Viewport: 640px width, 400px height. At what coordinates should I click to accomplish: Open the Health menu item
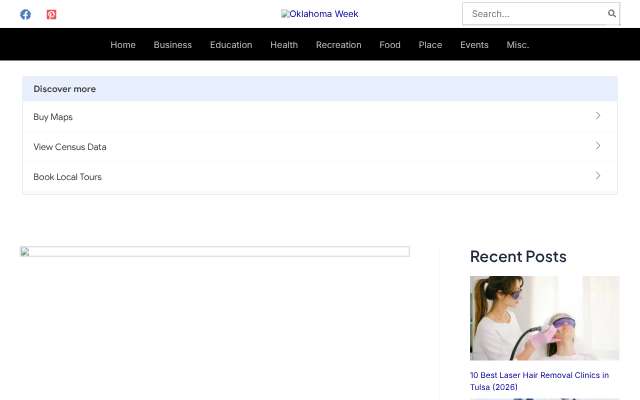pos(284,45)
